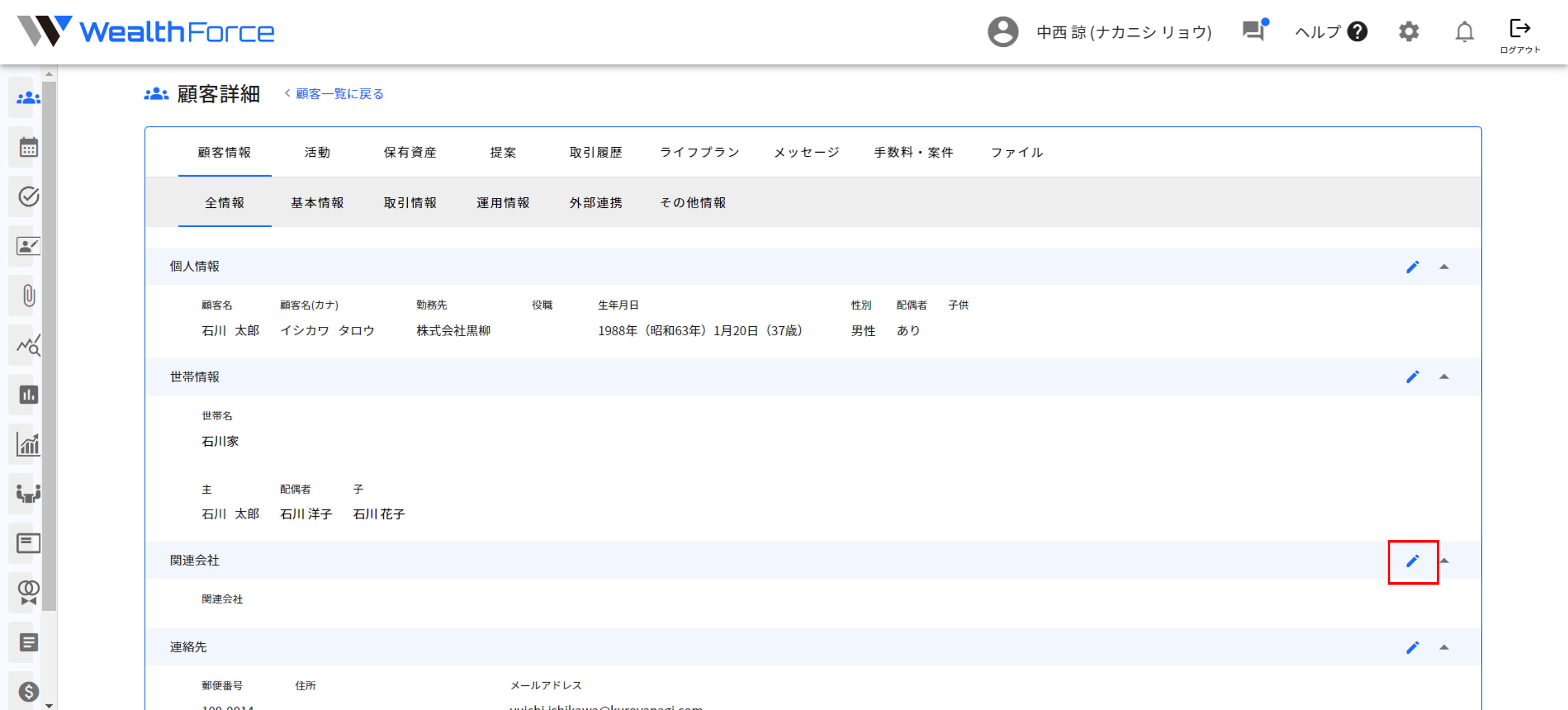Collapse the 連絡先 section
The image size is (1568, 710).
[1444, 647]
